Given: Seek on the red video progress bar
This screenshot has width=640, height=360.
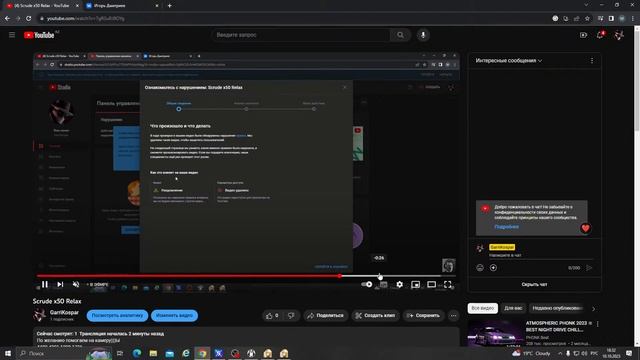Looking at the screenshot, I should coord(246,276).
